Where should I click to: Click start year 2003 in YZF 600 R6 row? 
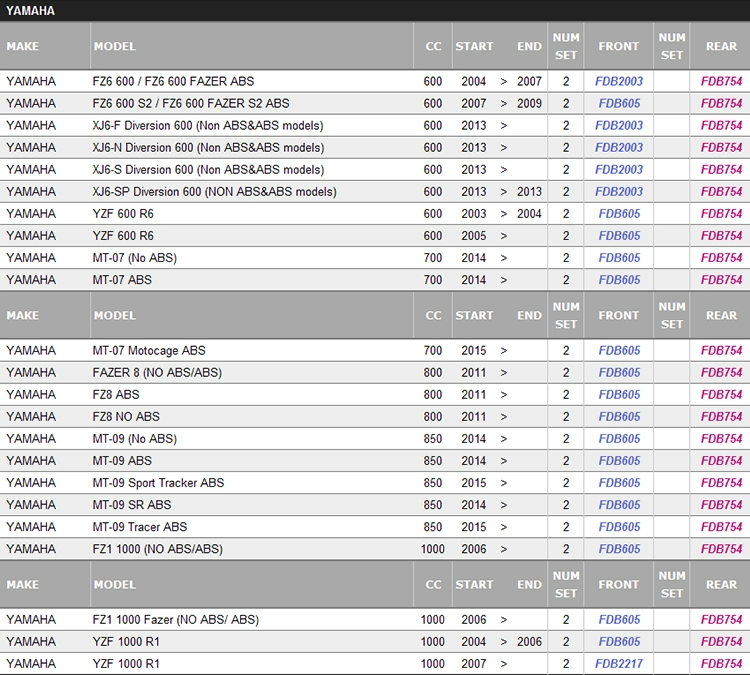474,213
